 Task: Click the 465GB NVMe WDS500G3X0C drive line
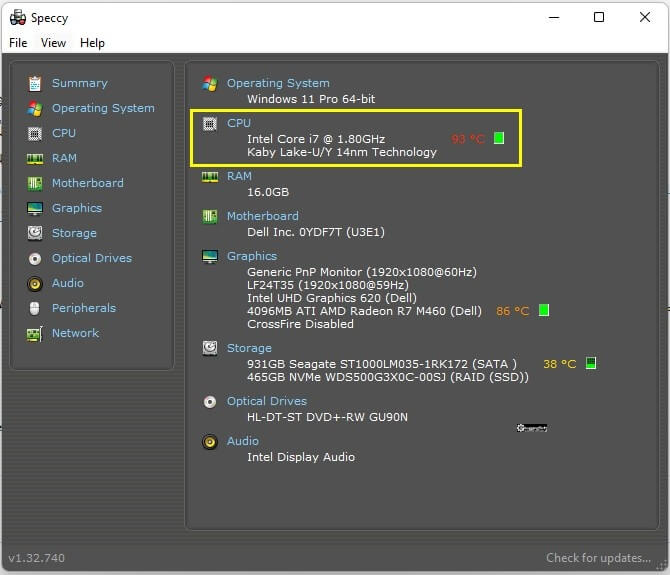[x=388, y=377]
